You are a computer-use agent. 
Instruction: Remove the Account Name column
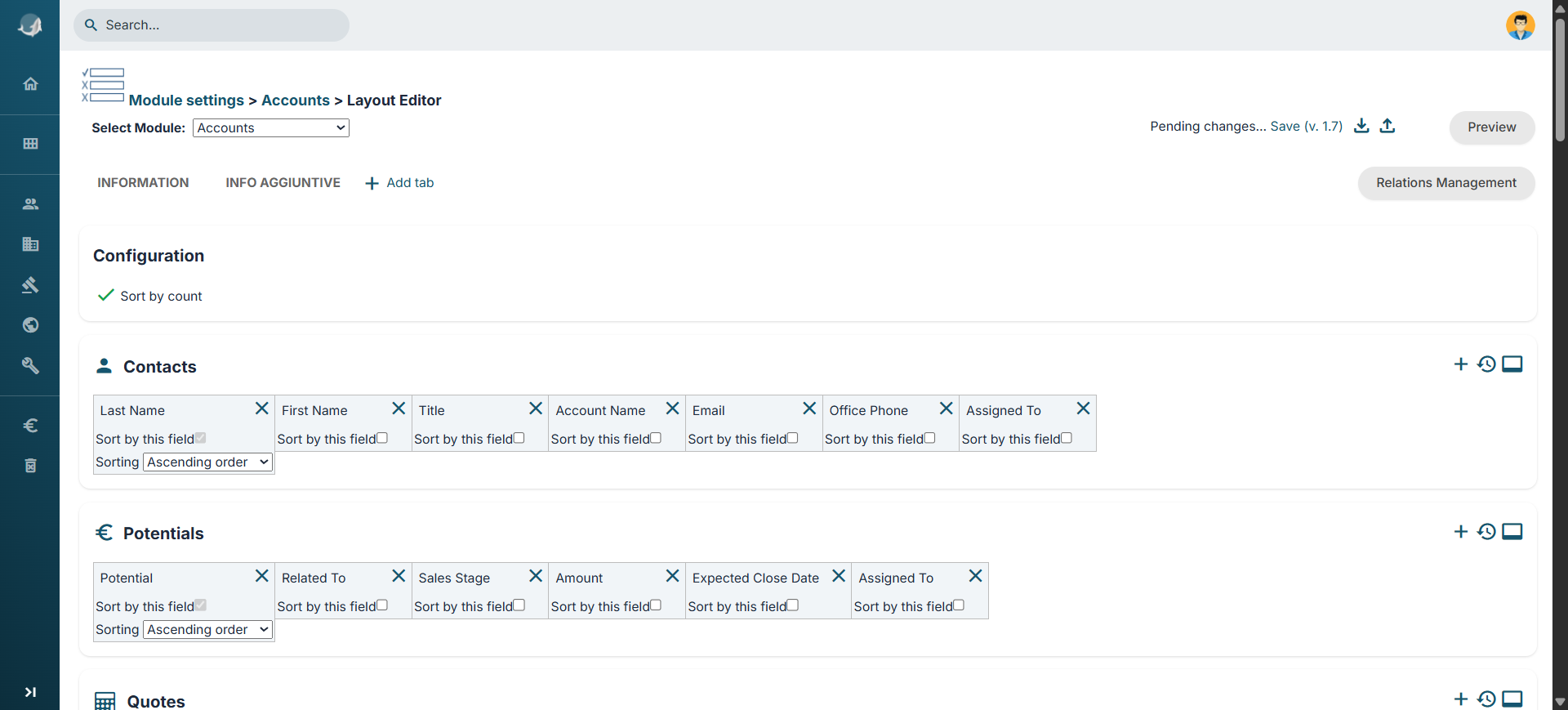pyautogui.click(x=672, y=409)
